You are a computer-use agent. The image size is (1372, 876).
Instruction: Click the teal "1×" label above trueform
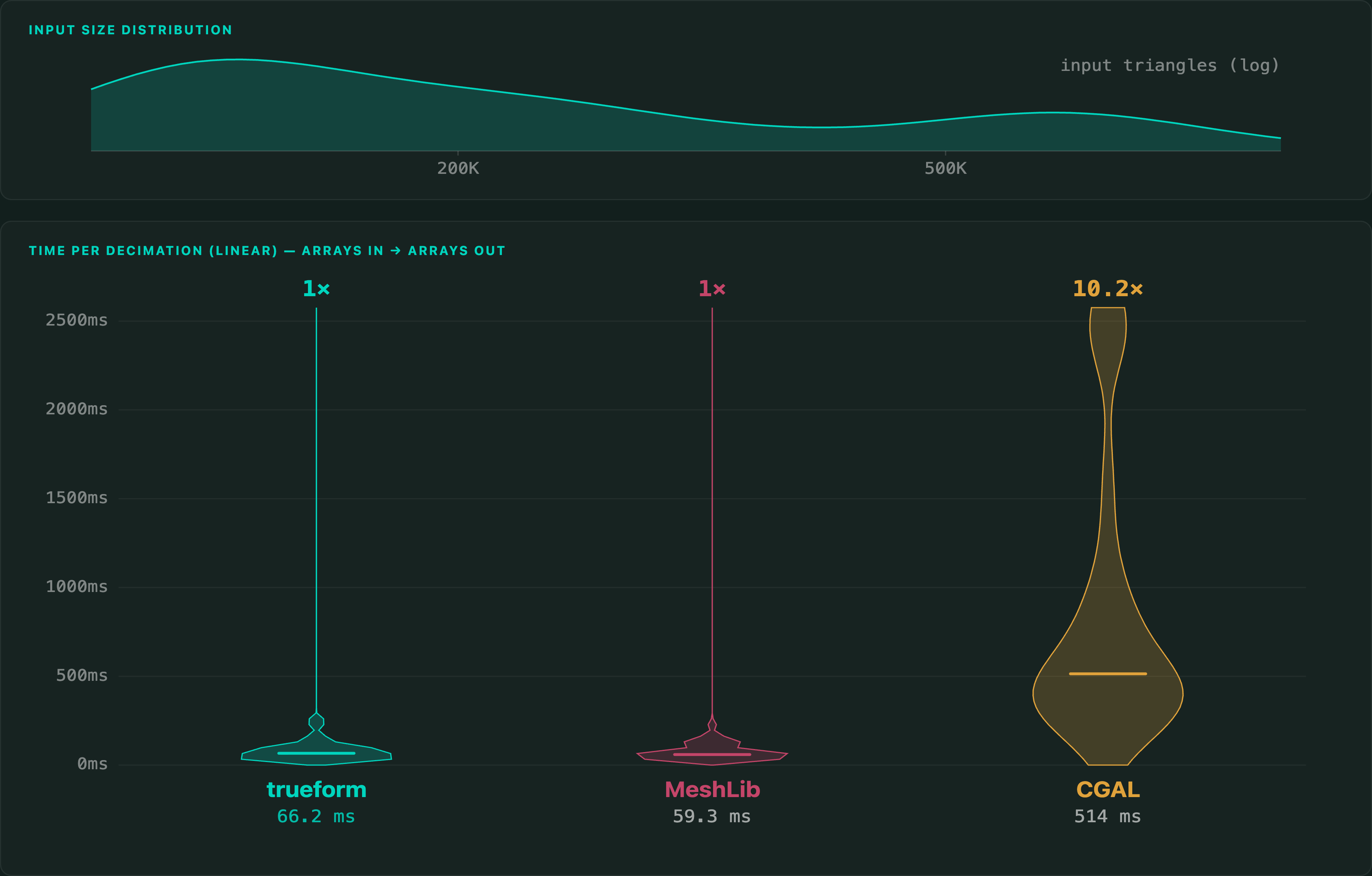pos(316,289)
